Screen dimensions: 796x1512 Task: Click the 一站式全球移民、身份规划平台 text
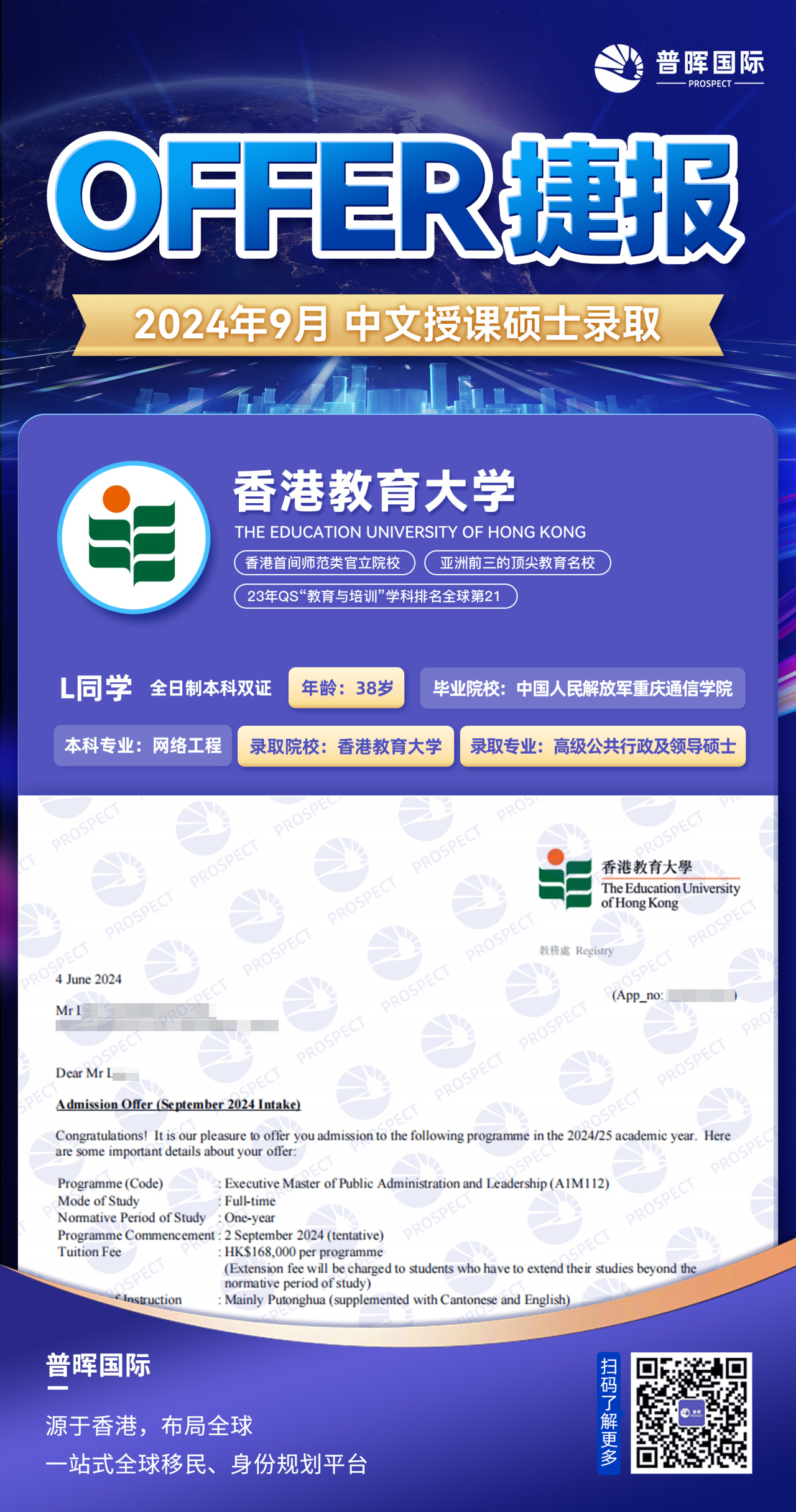click(206, 1463)
